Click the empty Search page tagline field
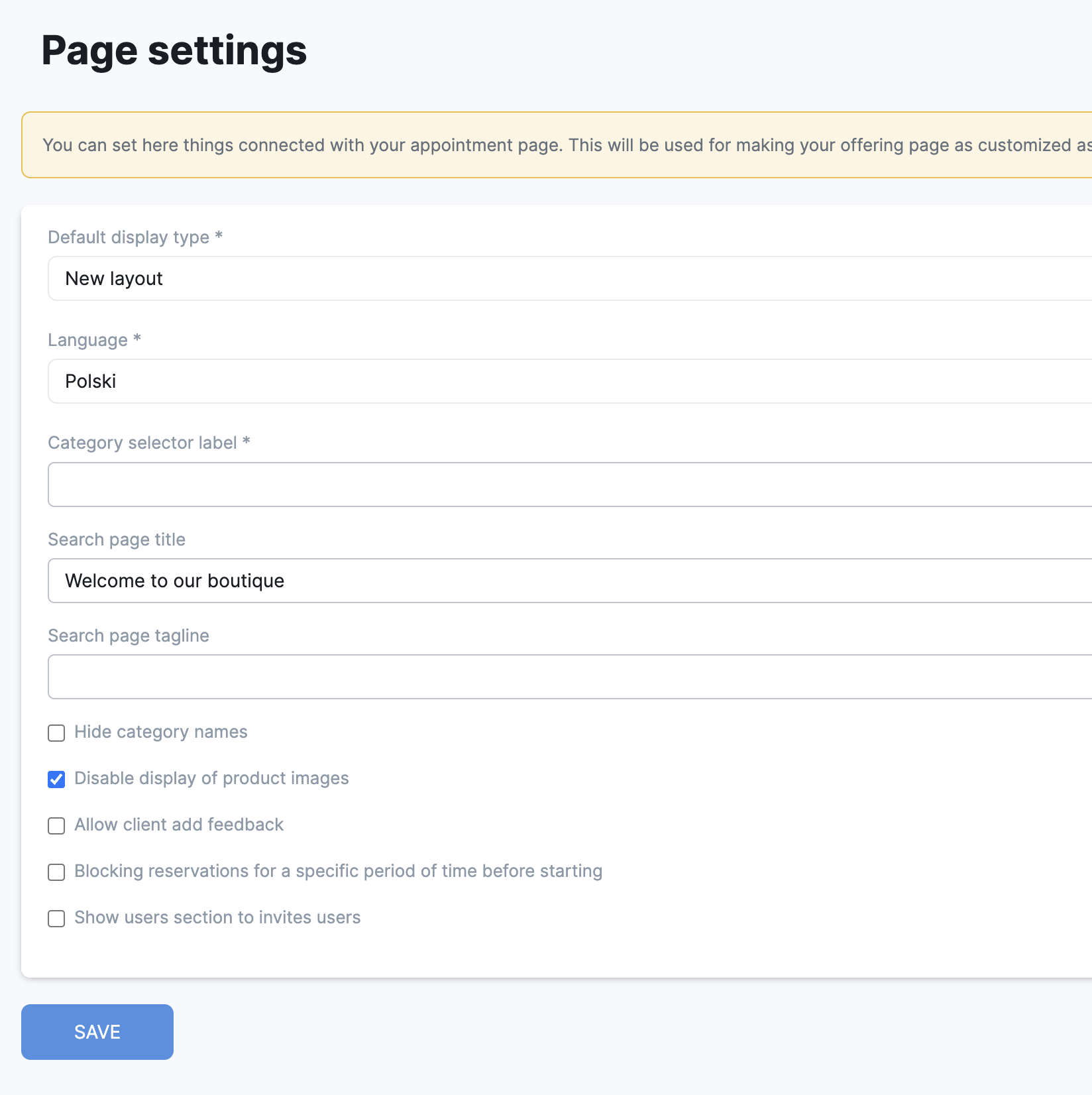 point(570,677)
